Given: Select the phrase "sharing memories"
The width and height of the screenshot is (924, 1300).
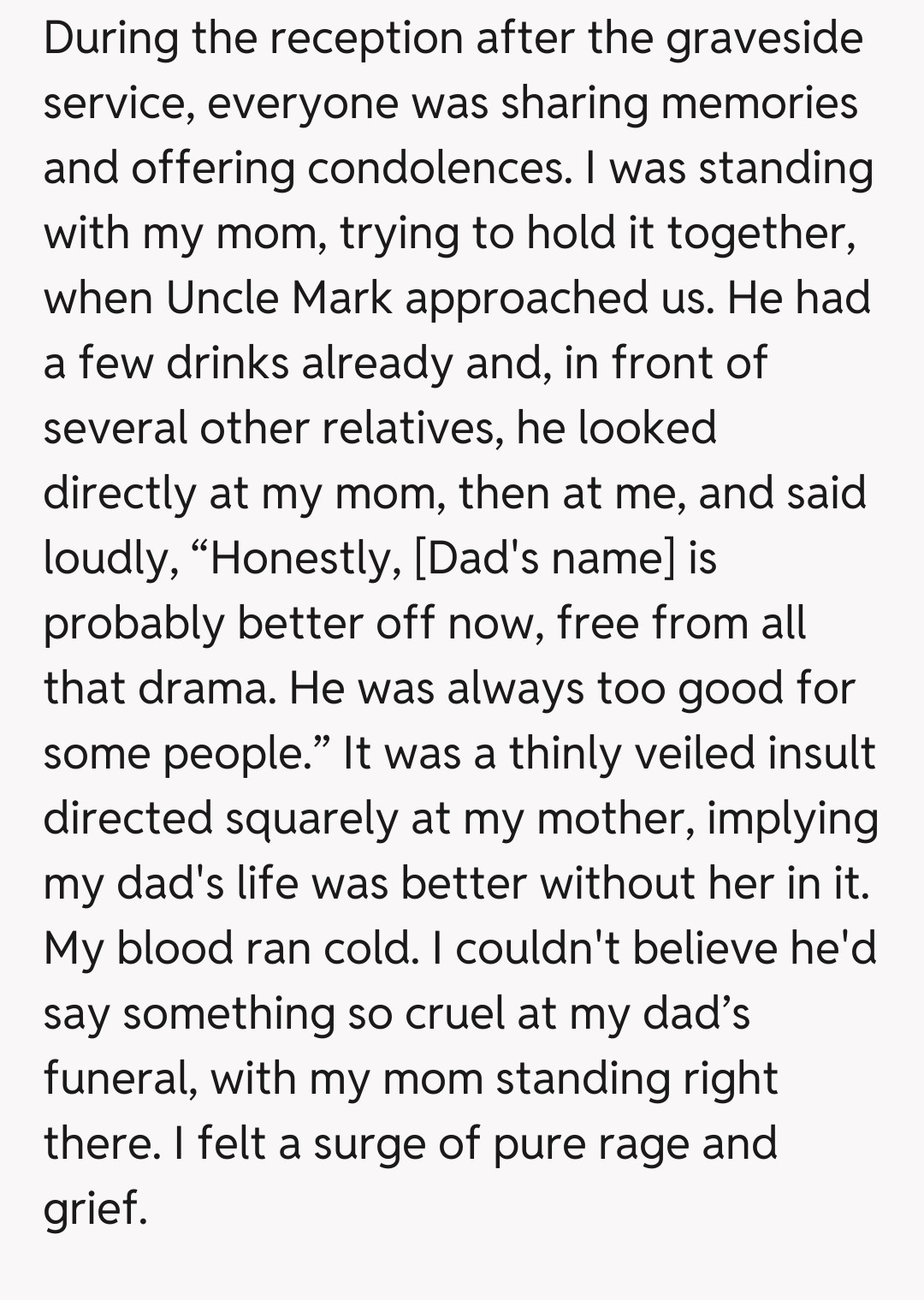Looking at the screenshot, I should click(678, 104).
